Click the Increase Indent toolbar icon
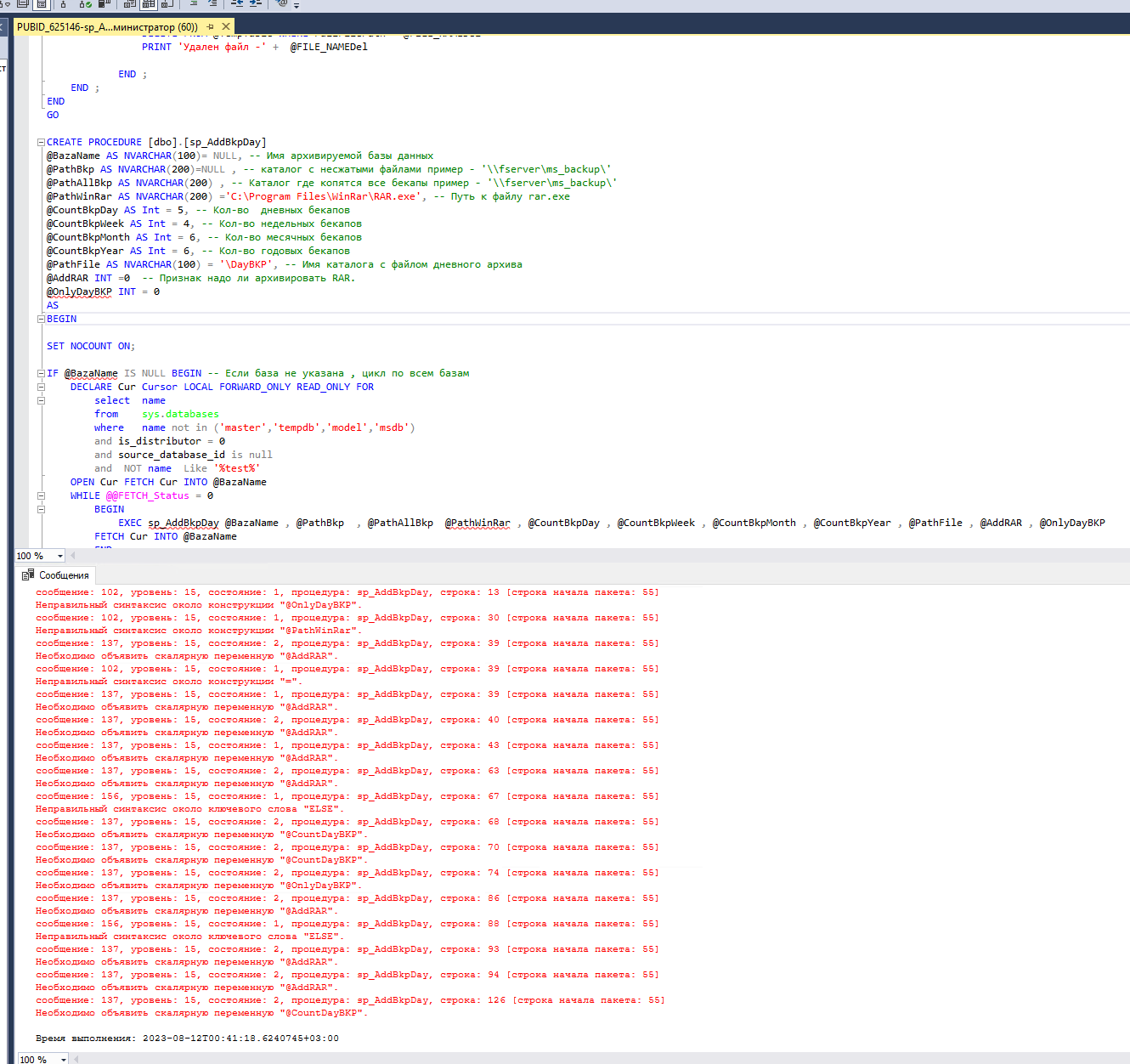The image size is (1130, 1064). tap(256, 4)
